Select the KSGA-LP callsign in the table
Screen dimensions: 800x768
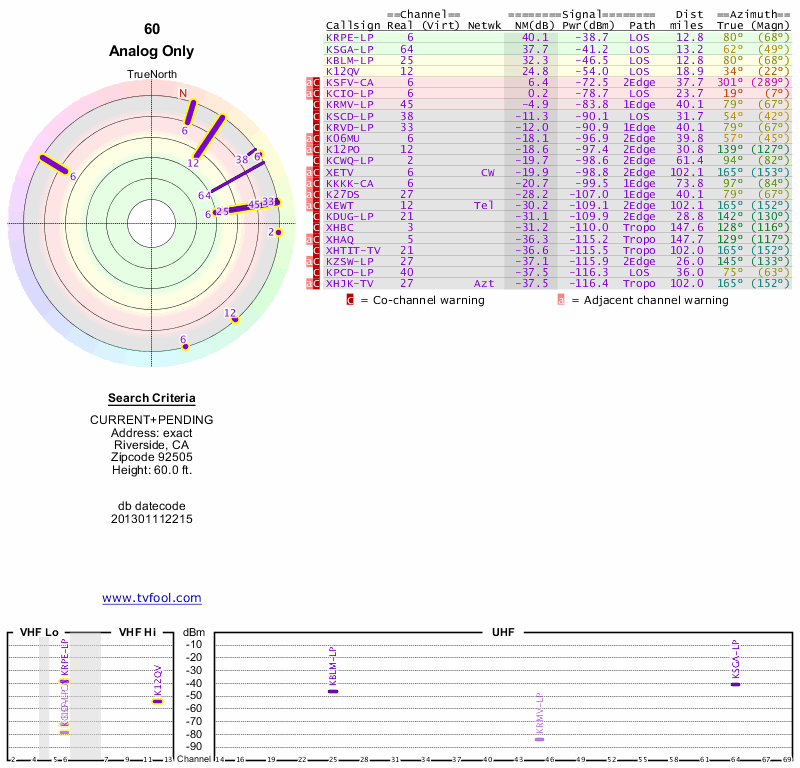350,48
